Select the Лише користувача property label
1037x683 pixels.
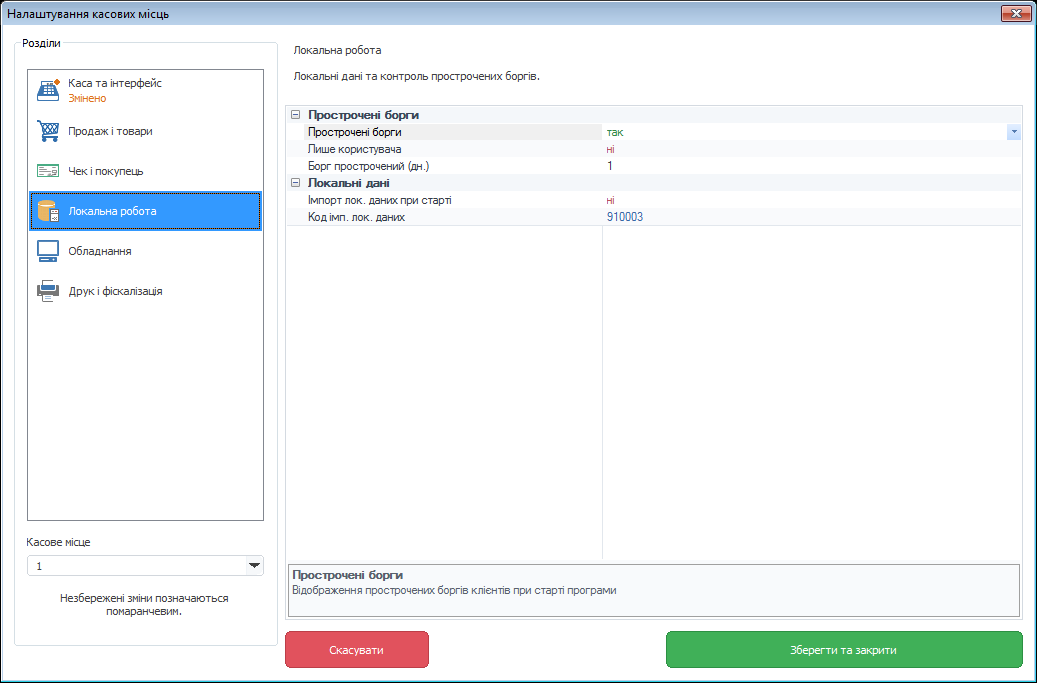coord(354,149)
